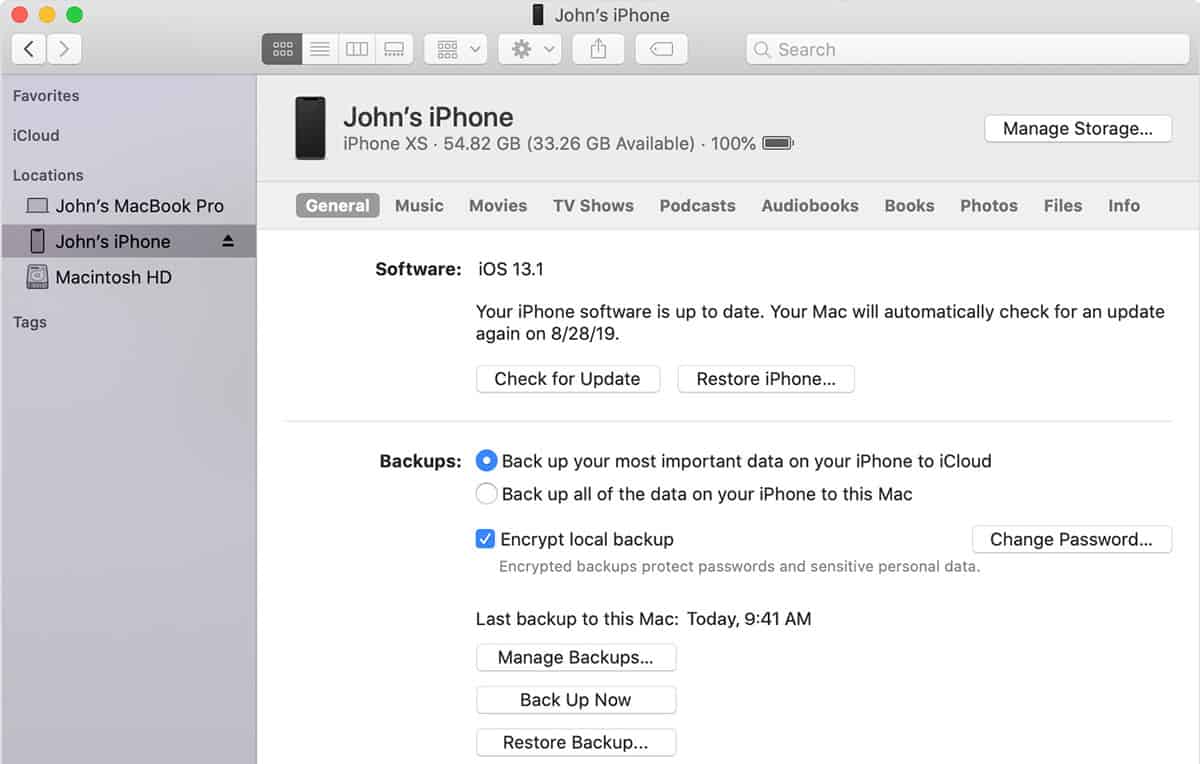This screenshot has height=764, width=1200.
Task: Open the Audiobooks tab
Action: click(810, 205)
